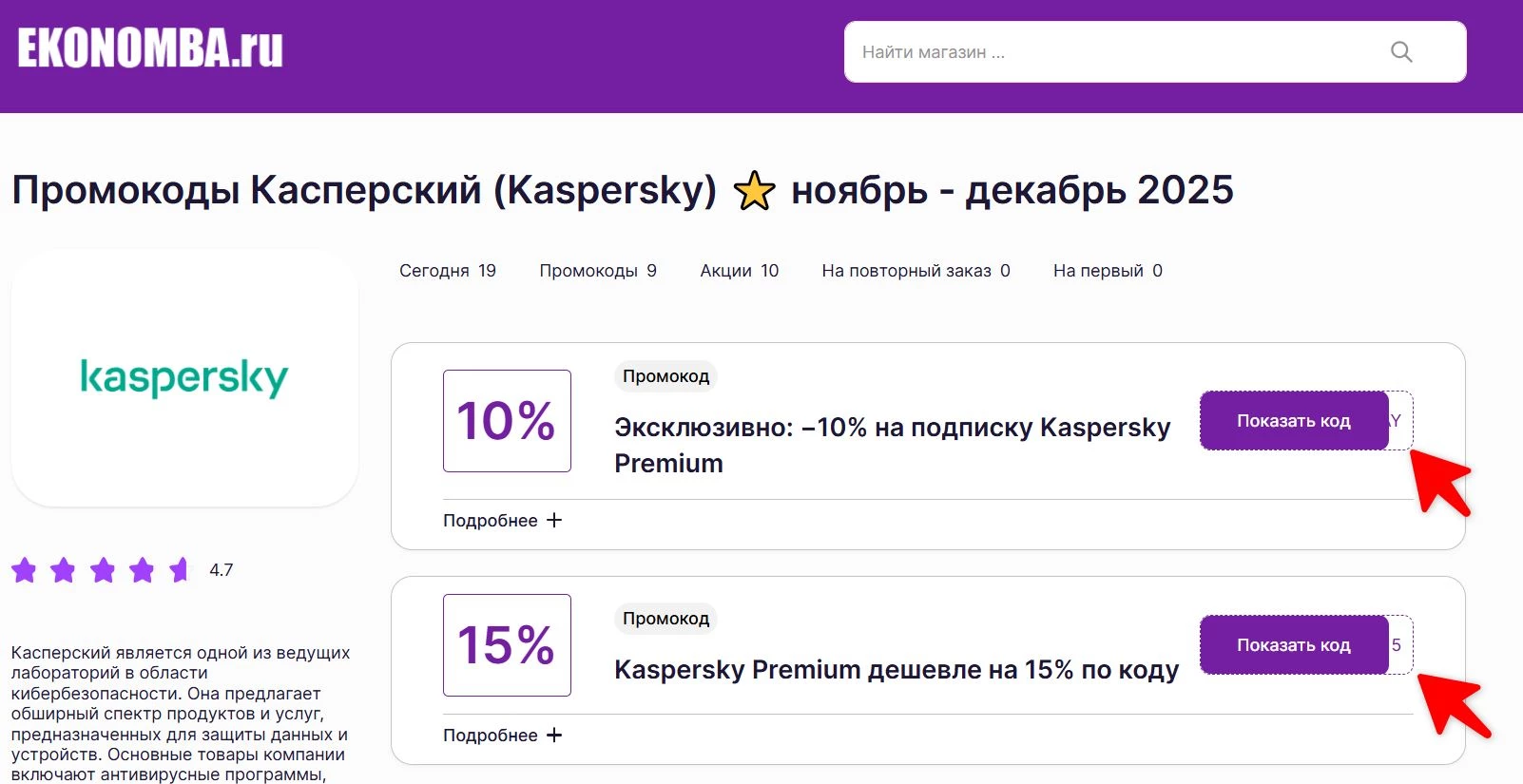This screenshot has width=1523, height=784.
Task: Click the search magnifier icon
Action: click(1401, 52)
